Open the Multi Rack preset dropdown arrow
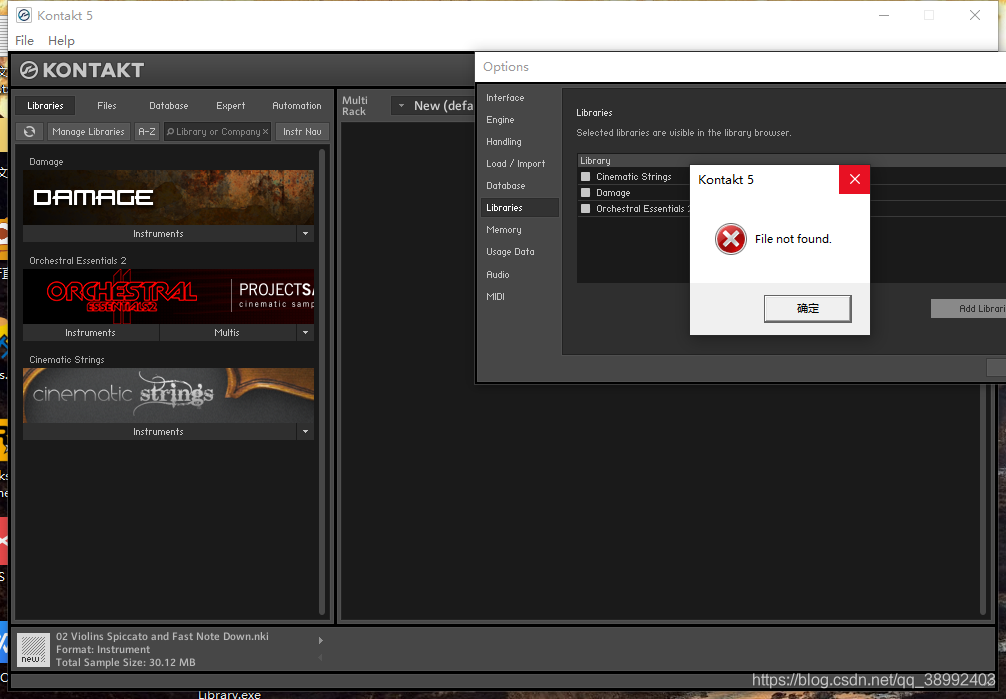This screenshot has width=1006, height=699. pyautogui.click(x=401, y=105)
